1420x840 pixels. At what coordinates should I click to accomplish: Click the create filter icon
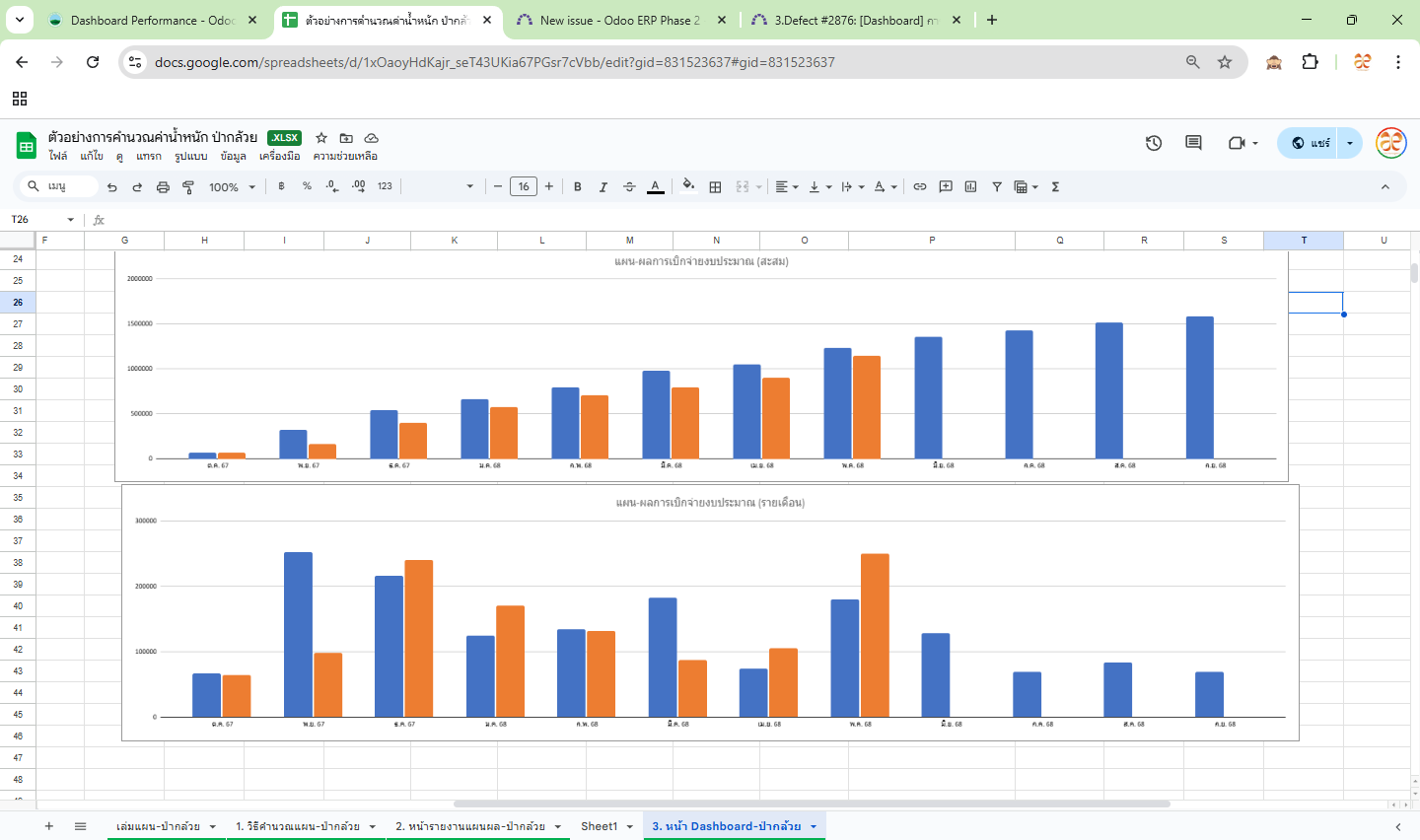[997, 187]
